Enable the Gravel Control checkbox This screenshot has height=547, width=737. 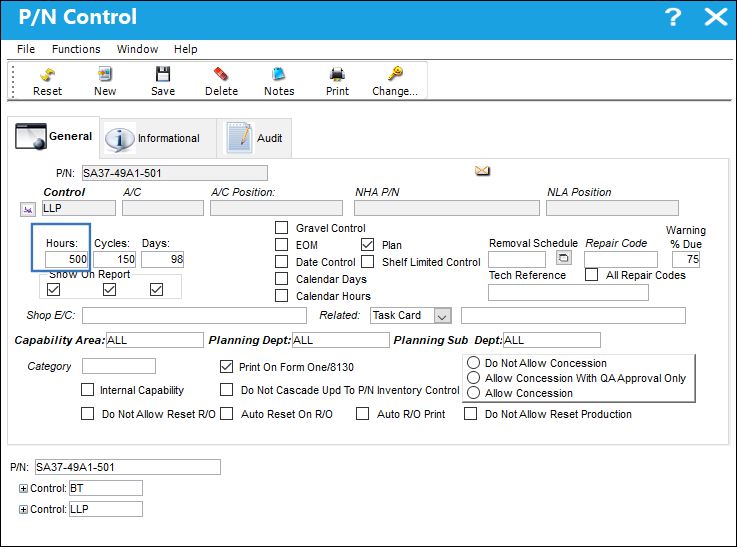coord(282,228)
